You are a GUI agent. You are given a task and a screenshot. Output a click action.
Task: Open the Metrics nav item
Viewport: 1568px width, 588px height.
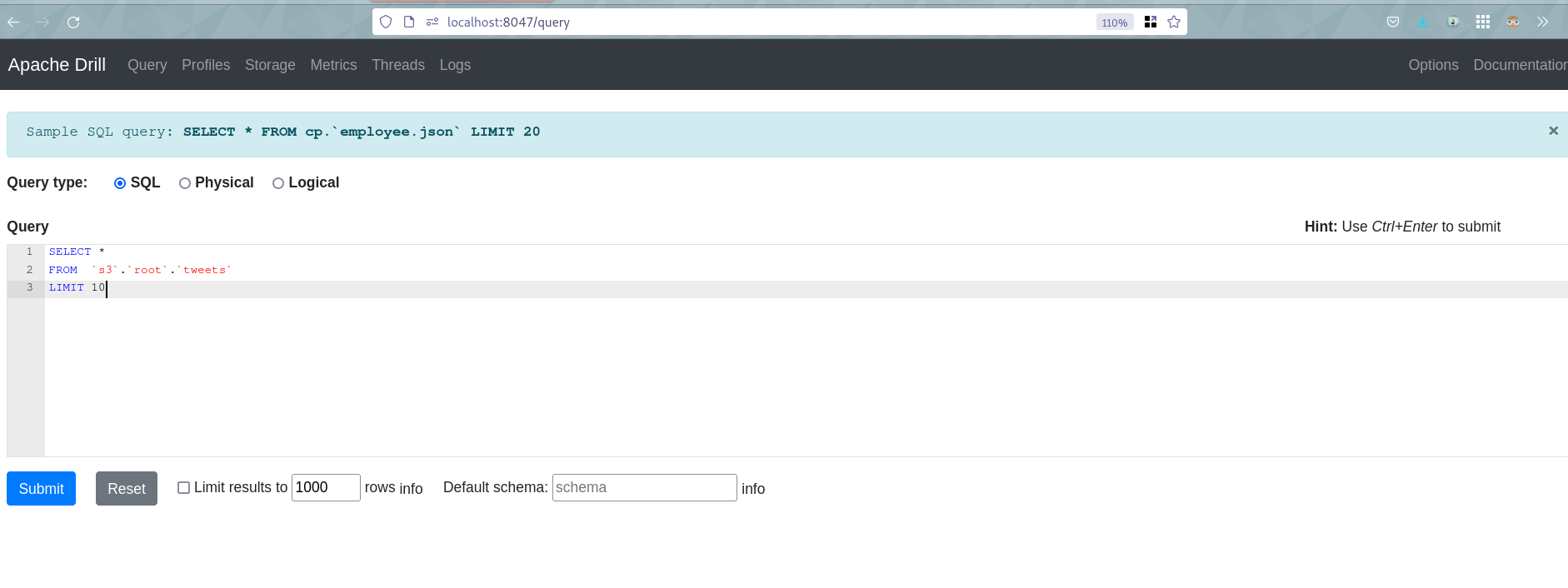[x=333, y=65]
